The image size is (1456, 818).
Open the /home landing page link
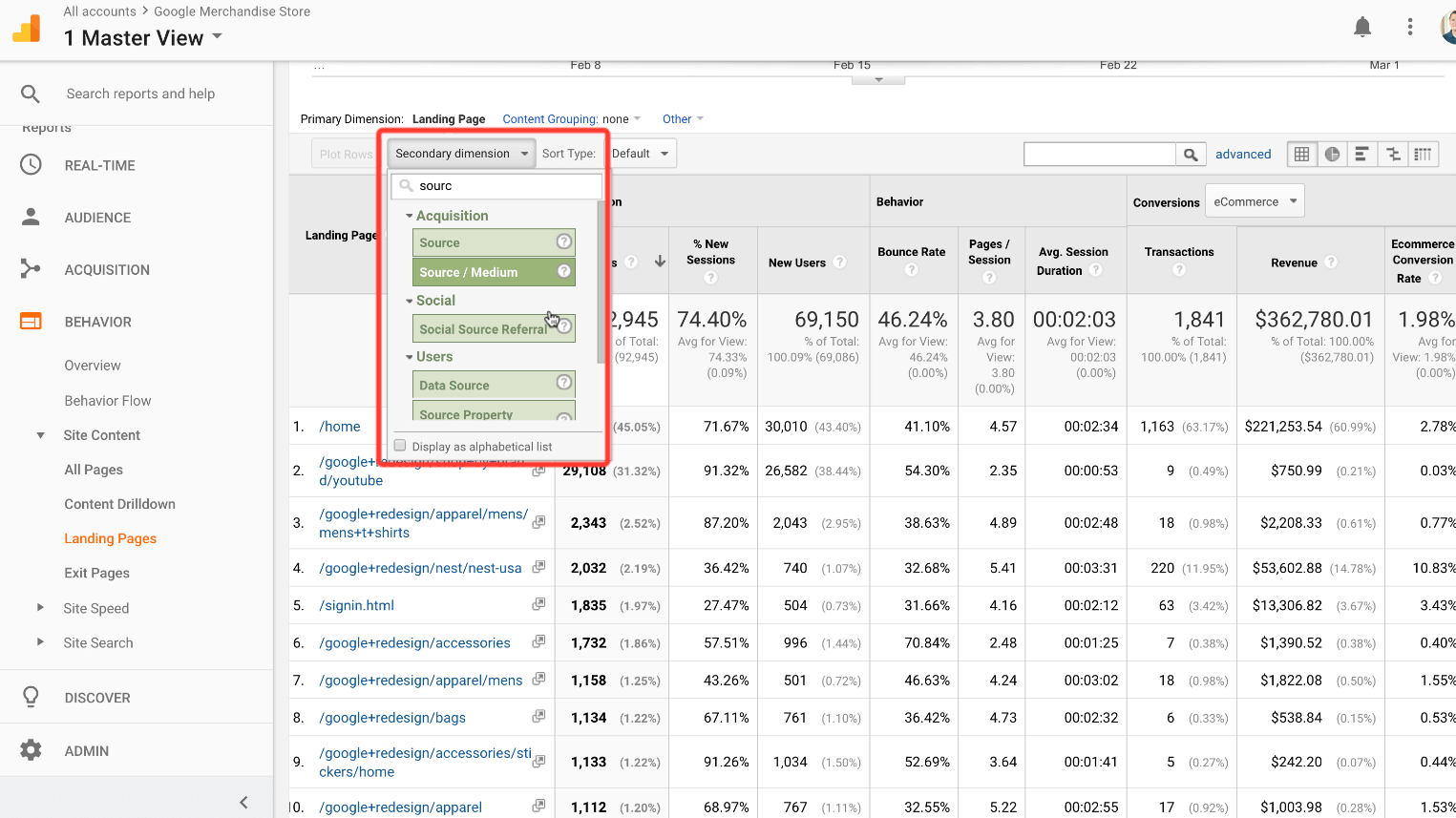point(340,427)
